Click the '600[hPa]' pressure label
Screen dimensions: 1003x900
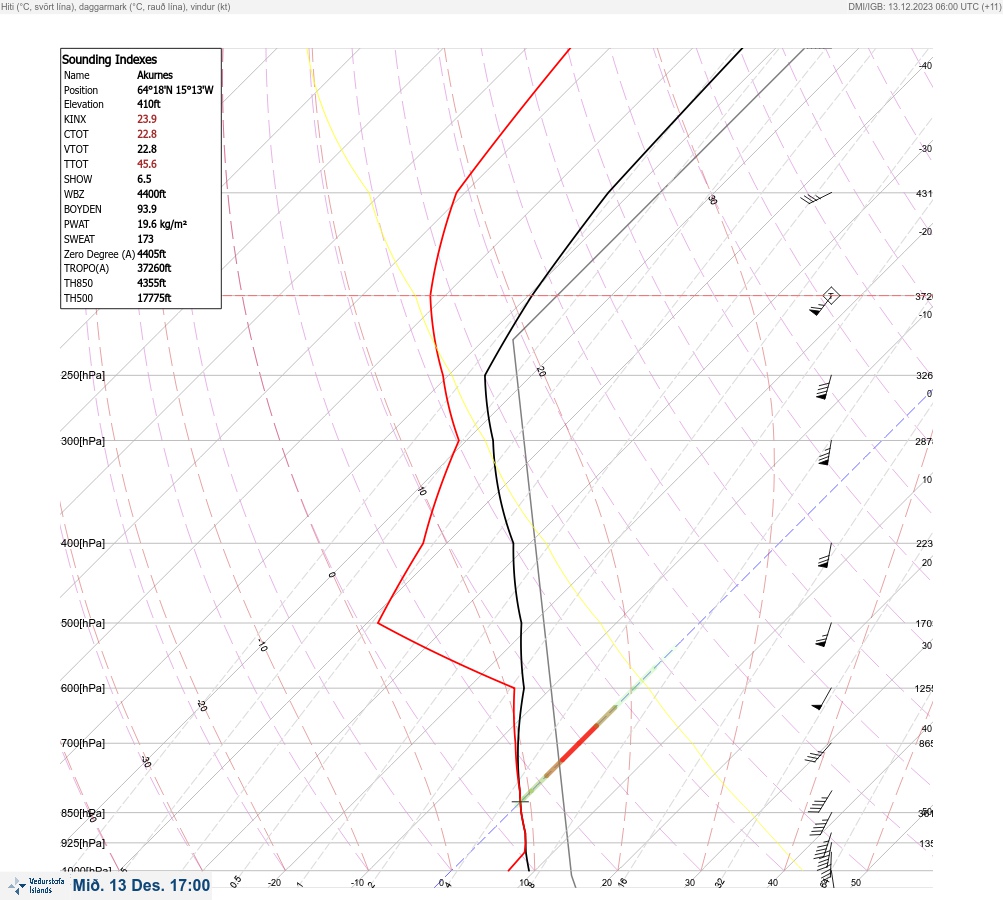(83, 688)
